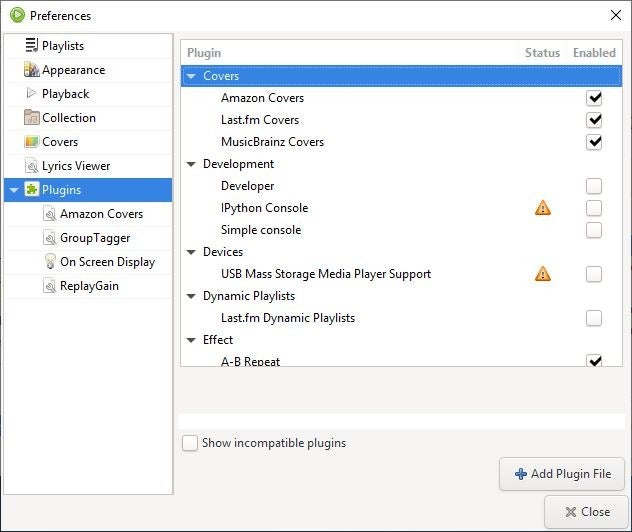Click the Playlists icon in sidebar
Viewport: 632px width, 532px height.
tap(31, 46)
